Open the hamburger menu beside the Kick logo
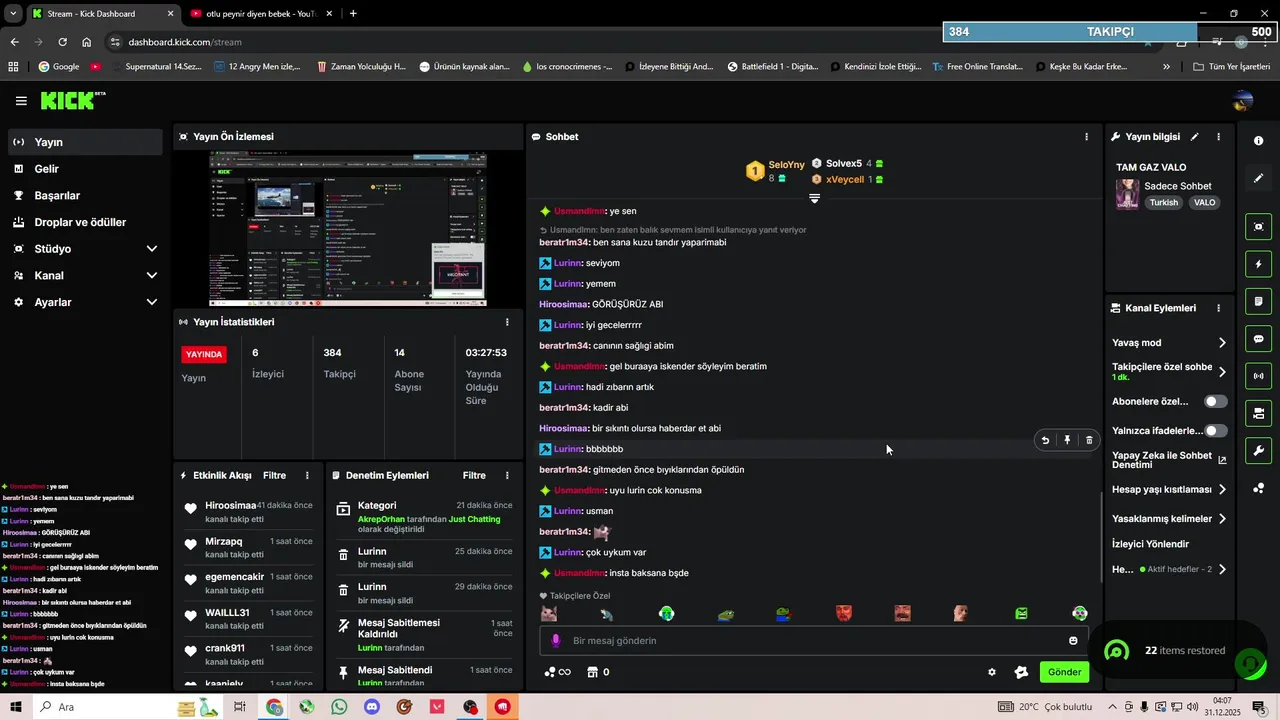Screen dimensions: 1280x720 tap(21, 101)
